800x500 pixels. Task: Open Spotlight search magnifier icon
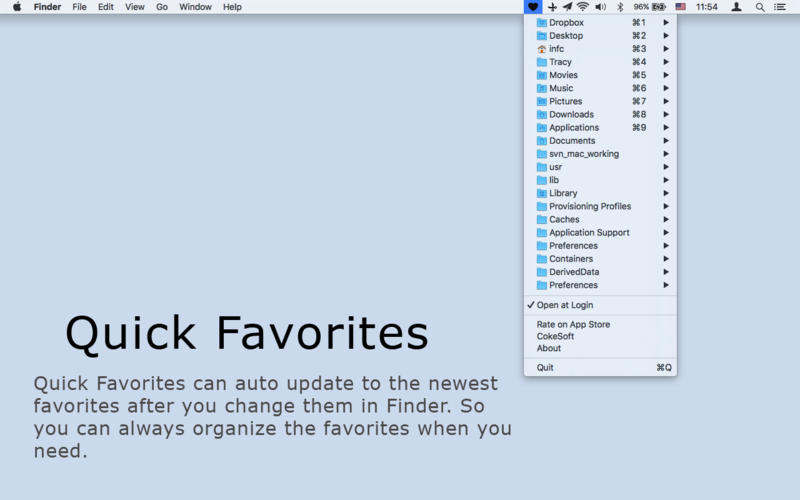point(760,7)
